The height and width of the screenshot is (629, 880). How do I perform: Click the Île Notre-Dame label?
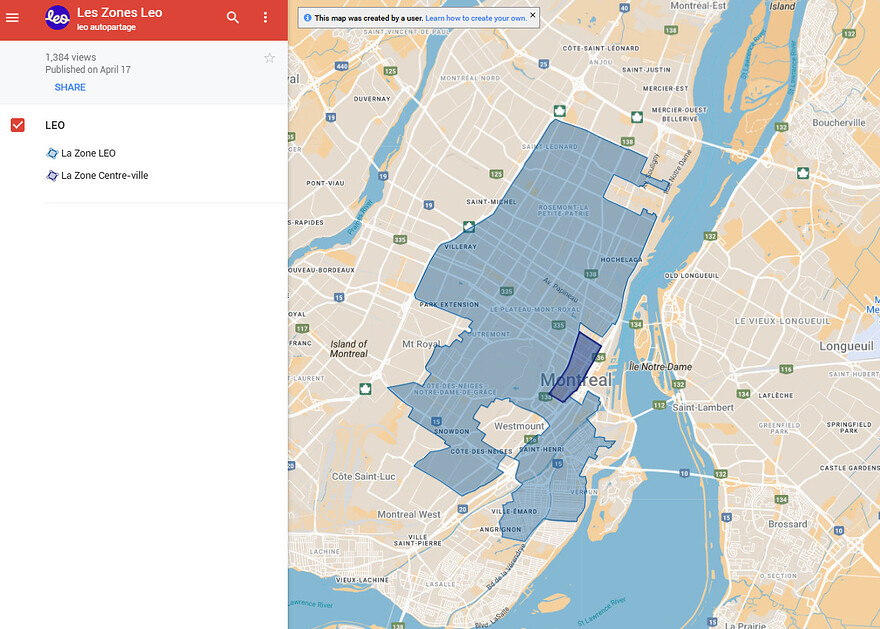click(x=660, y=367)
